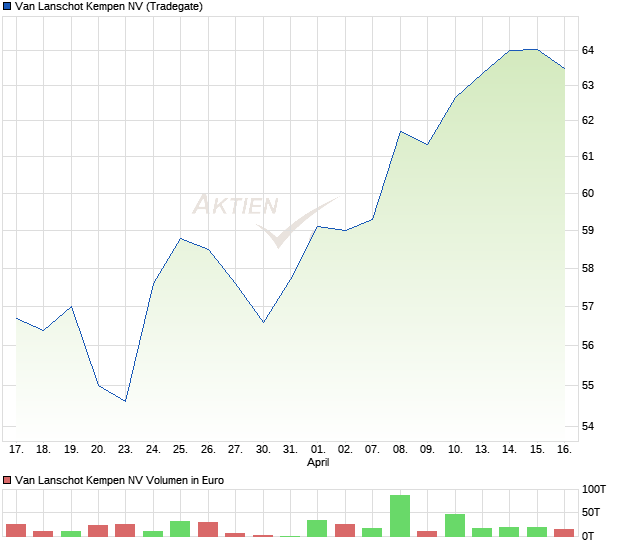Click the '59' price label on the y-axis
620x546 pixels.
pyautogui.click(x=588, y=230)
